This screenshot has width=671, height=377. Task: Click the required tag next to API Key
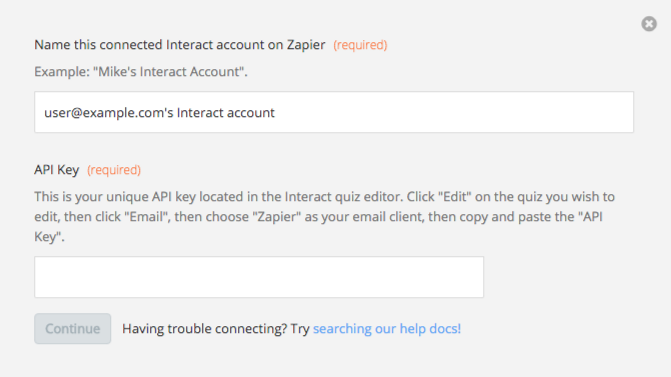[x=114, y=170]
